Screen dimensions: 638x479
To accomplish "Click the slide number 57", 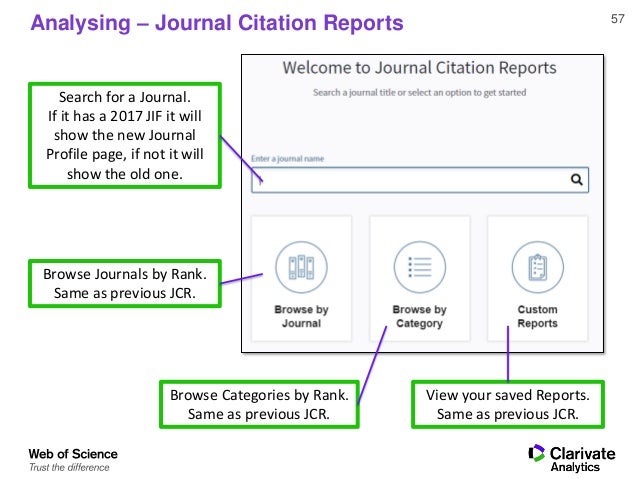I will click(x=617, y=19).
